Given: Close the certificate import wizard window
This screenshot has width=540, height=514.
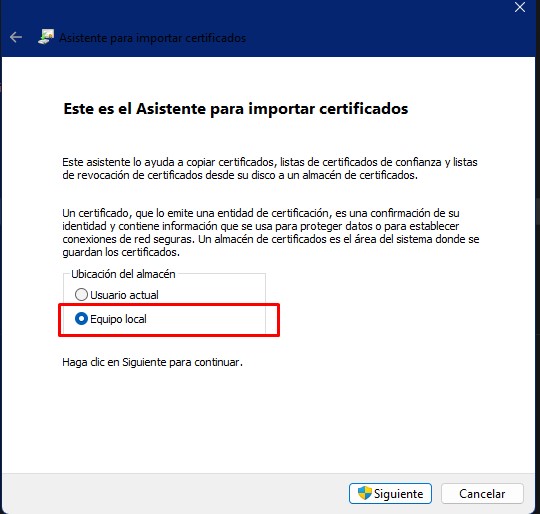Looking at the screenshot, I should [520, 7].
